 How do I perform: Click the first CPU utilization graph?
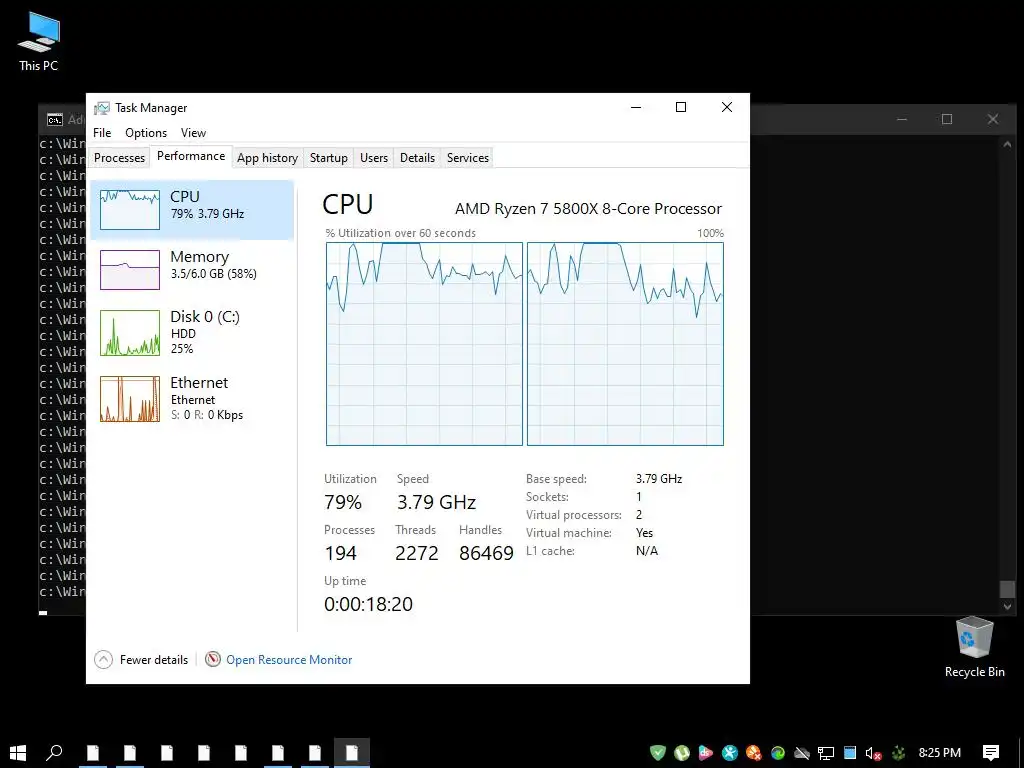point(424,344)
